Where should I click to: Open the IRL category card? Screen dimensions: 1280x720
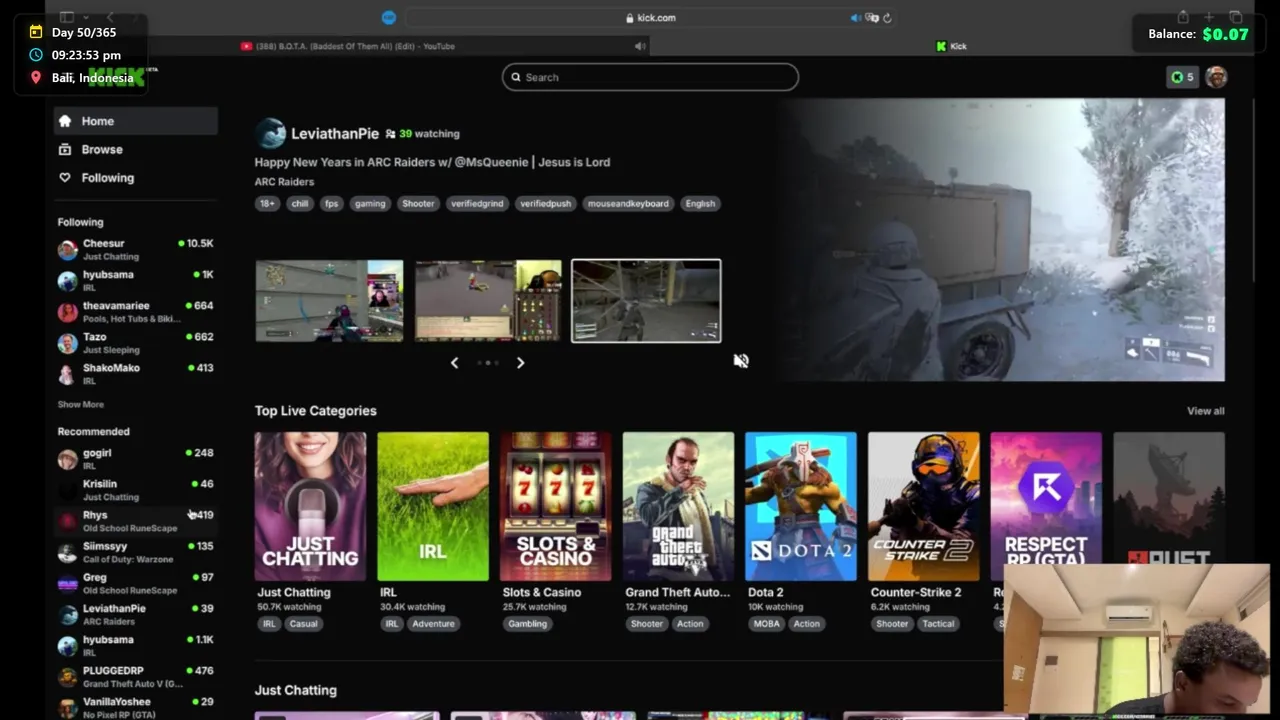point(433,506)
